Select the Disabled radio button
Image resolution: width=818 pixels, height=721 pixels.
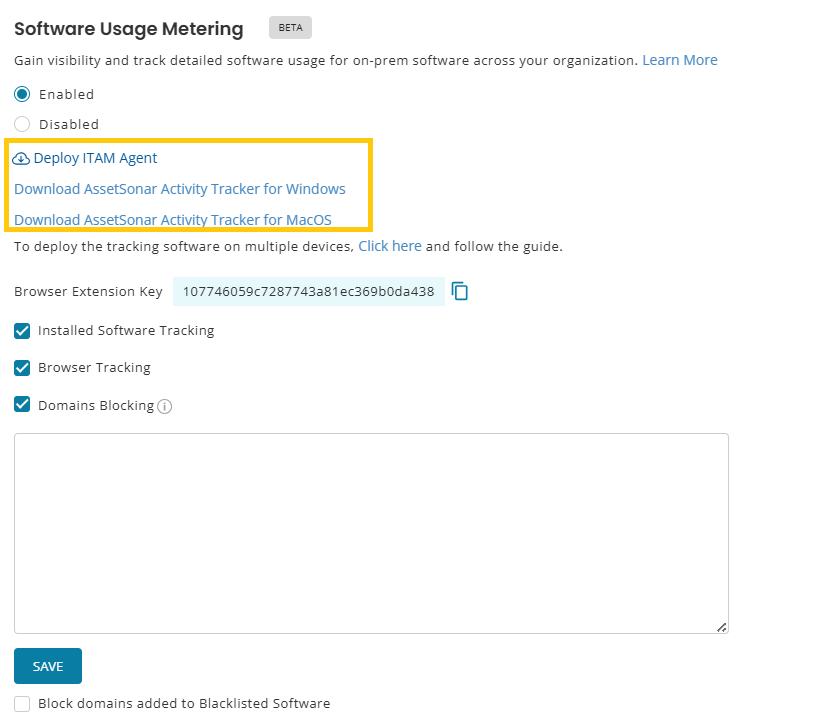(x=22, y=124)
